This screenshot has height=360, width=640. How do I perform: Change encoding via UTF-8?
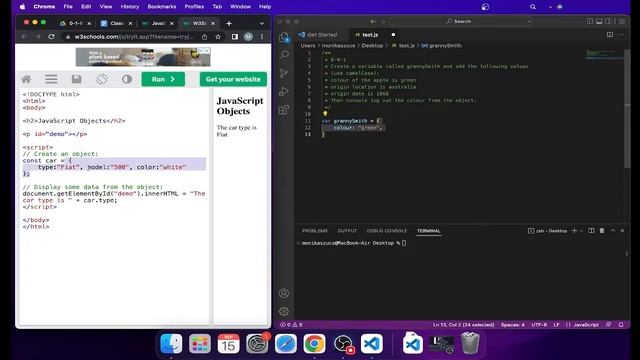539,325
